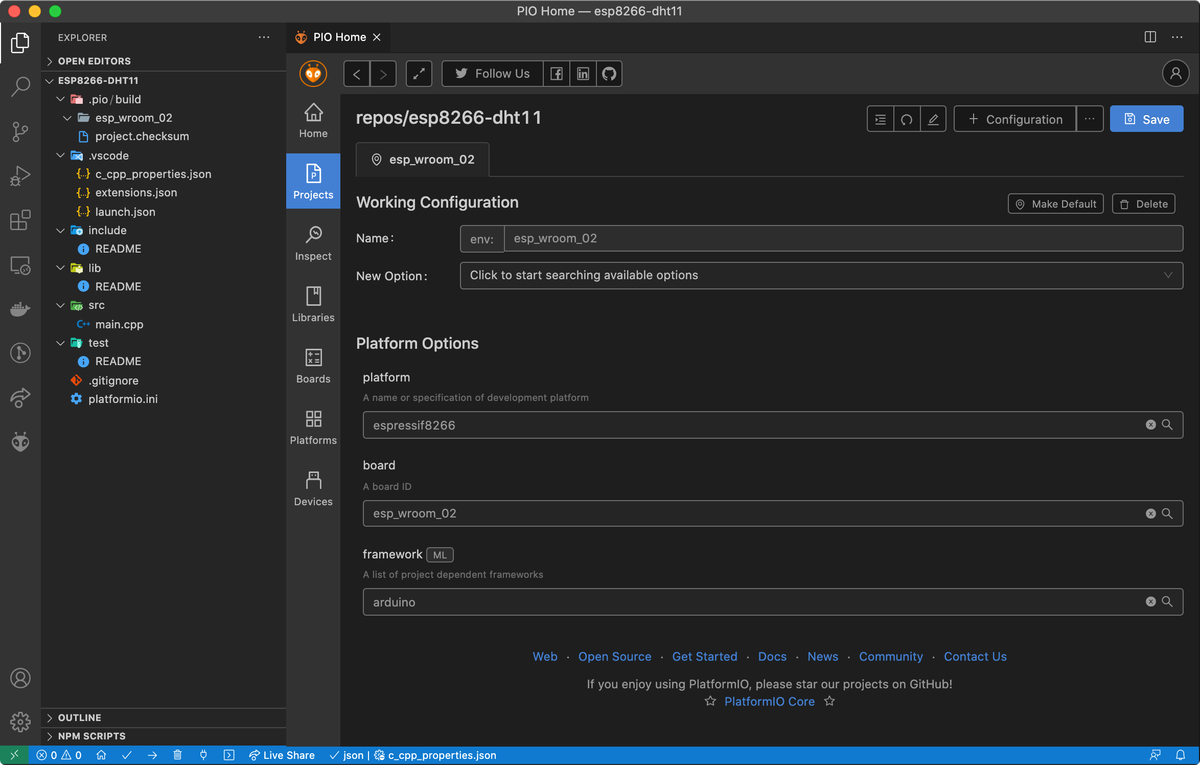Screen dimensions: 1200x765
Task: Toggle PIO Home fullscreen expand icon
Action: (x=419, y=73)
